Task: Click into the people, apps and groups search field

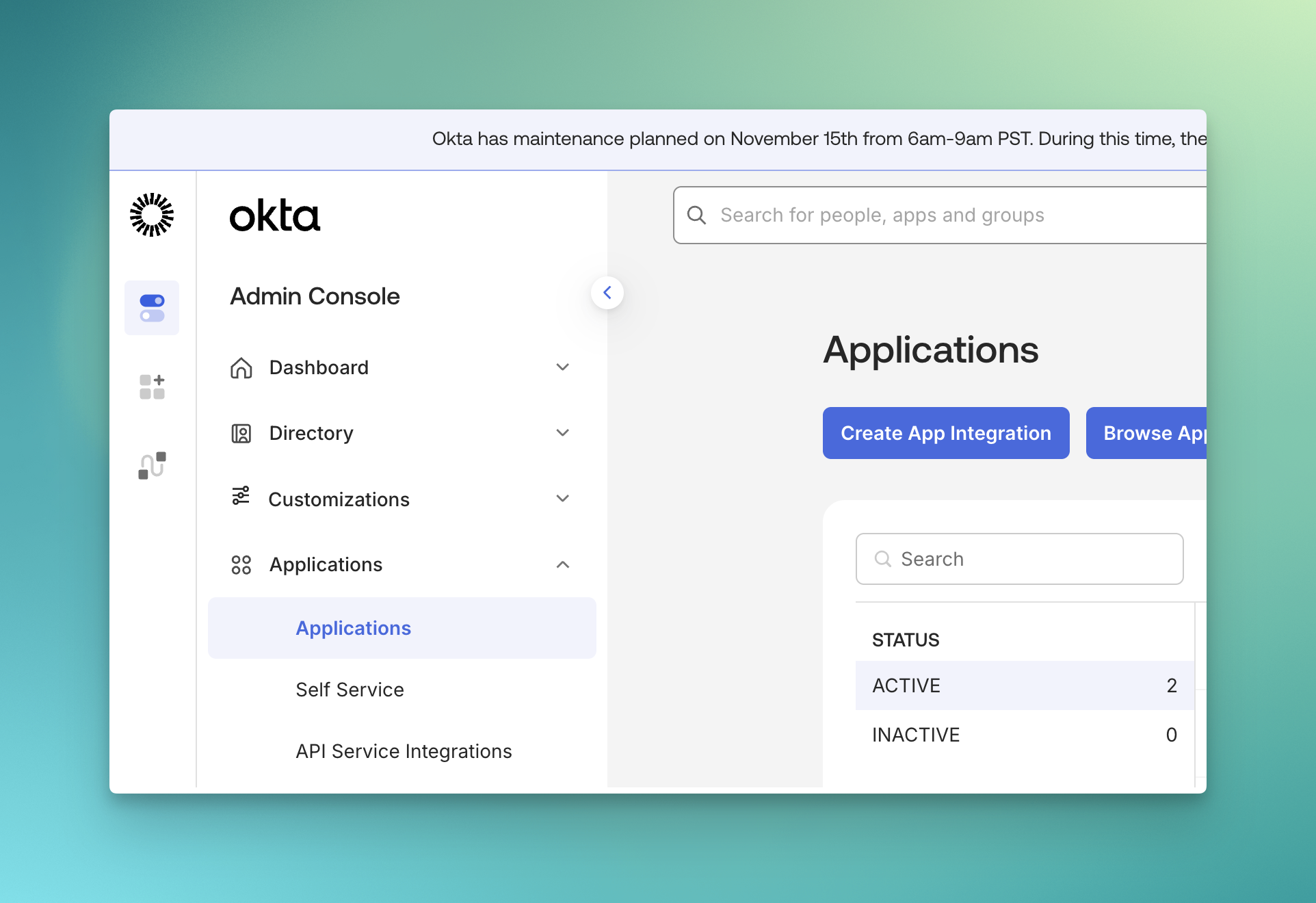Action: pyautogui.click(x=889, y=215)
